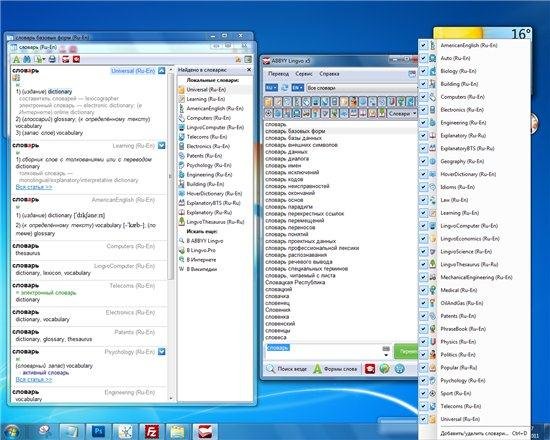
Task: Uncheck AmericanEnglish (Ru-En) in dictionary list
Action: (x=423, y=45)
